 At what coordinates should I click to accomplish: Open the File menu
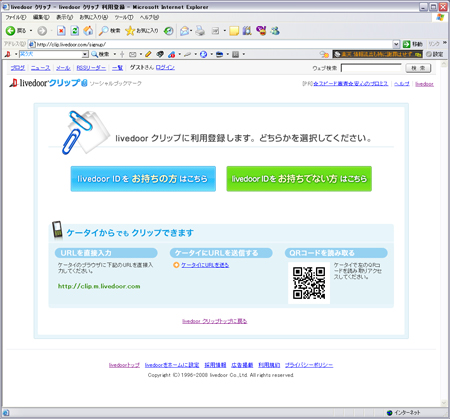point(15,17)
